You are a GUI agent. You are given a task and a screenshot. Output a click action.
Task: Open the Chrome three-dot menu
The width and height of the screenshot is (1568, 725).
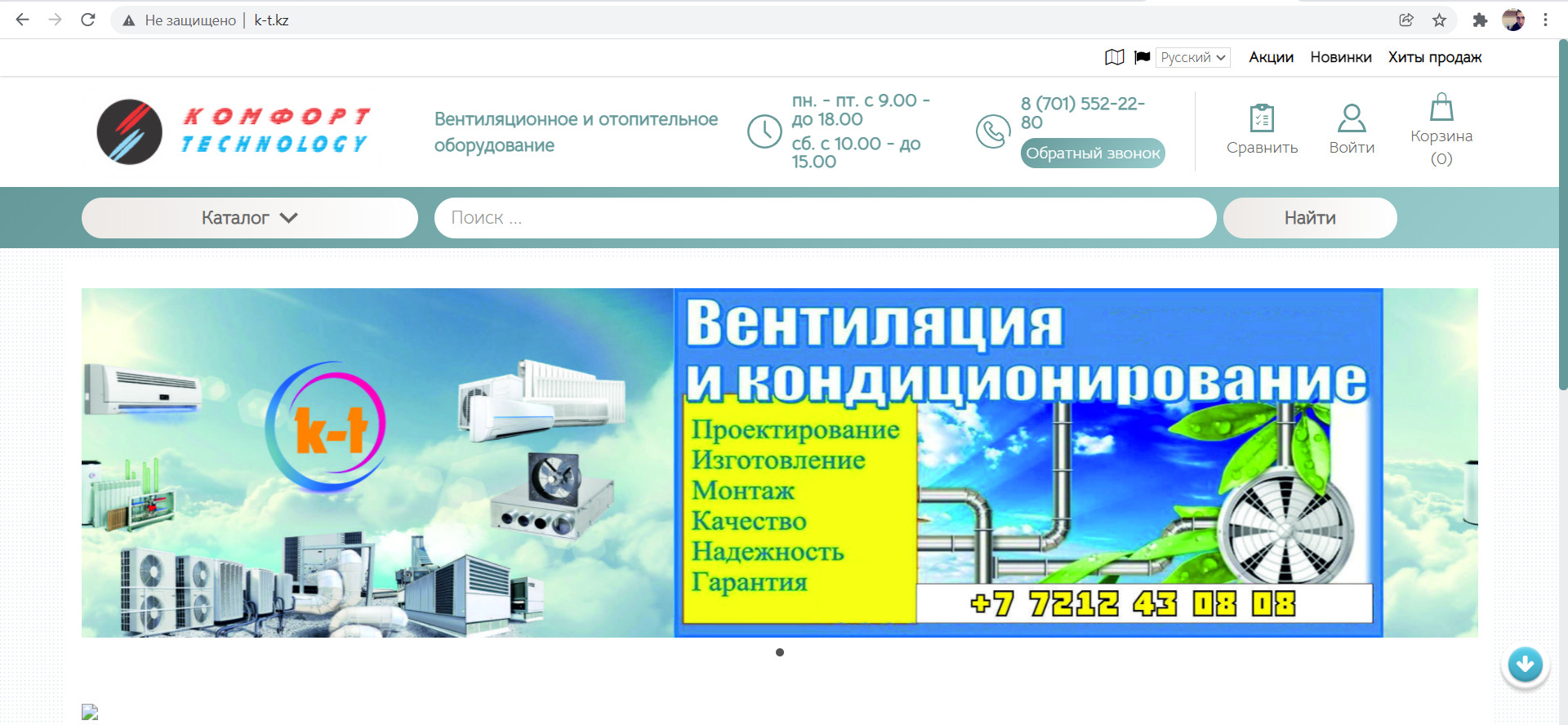(x=1545, y=20)
